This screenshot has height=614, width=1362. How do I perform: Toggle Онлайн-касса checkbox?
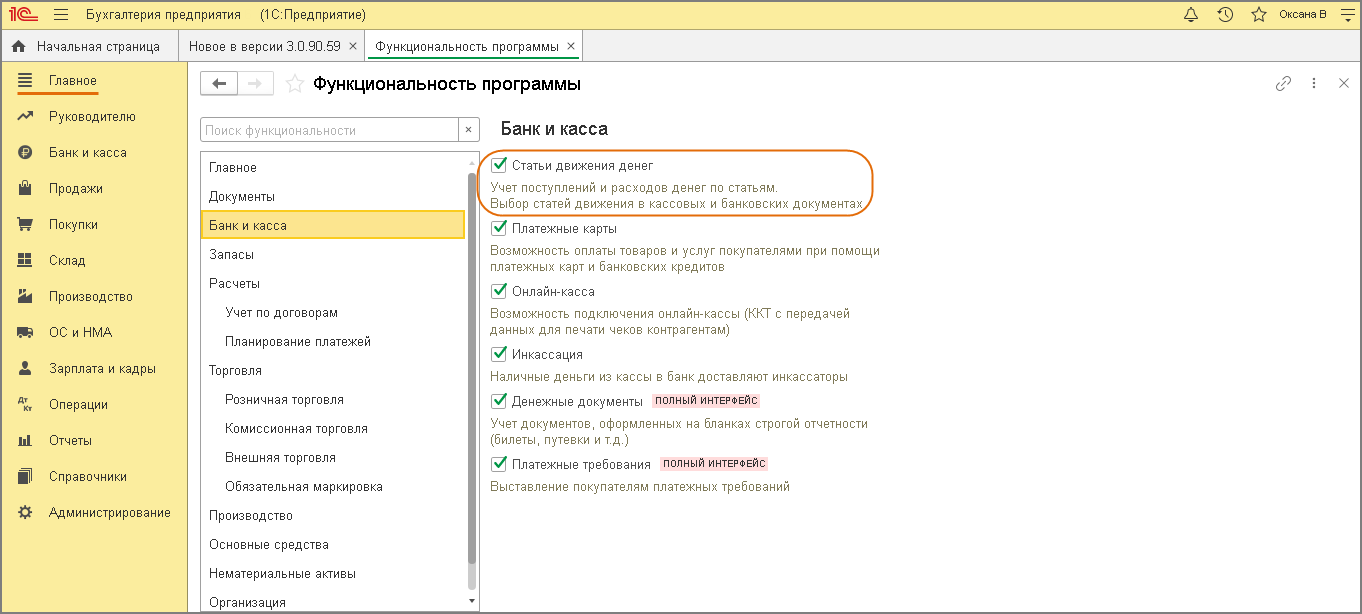coord(499,291)
